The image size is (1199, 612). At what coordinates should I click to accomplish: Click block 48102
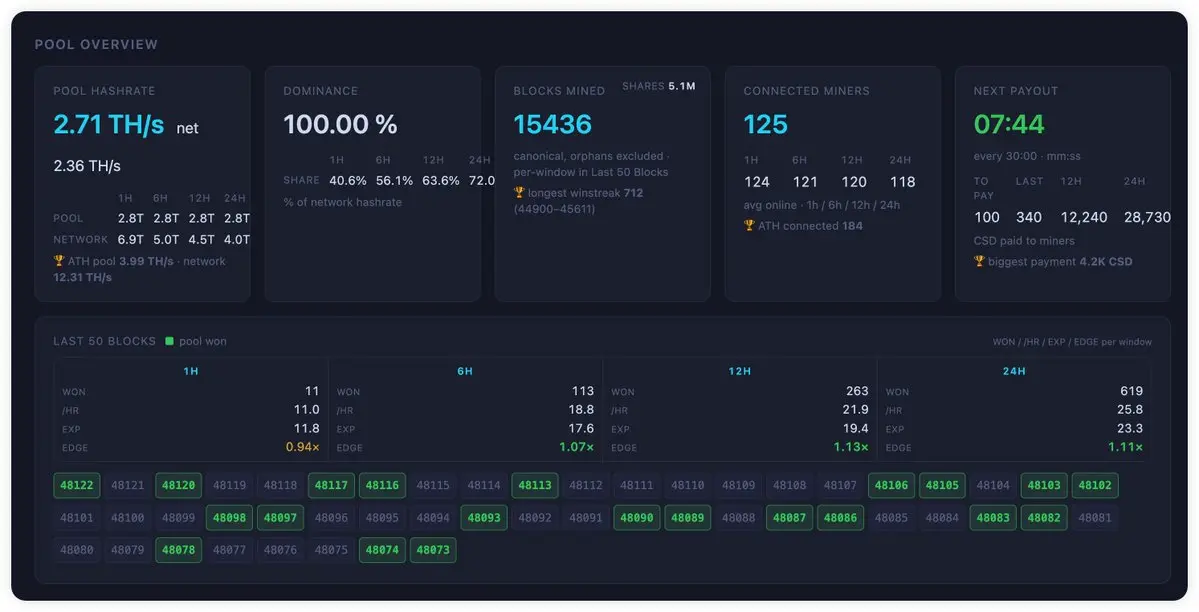click(x=1095, y=485)
